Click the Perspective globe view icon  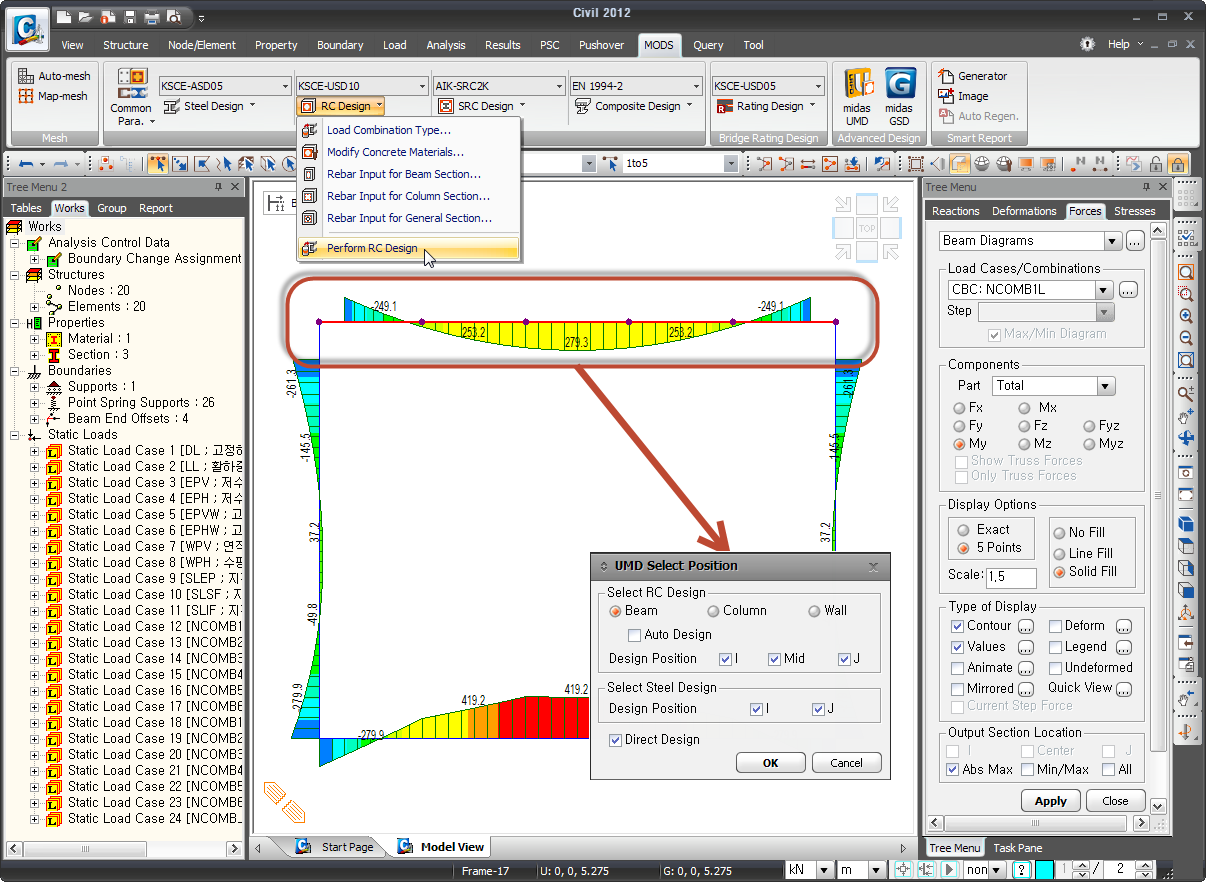tap(981, 164)
